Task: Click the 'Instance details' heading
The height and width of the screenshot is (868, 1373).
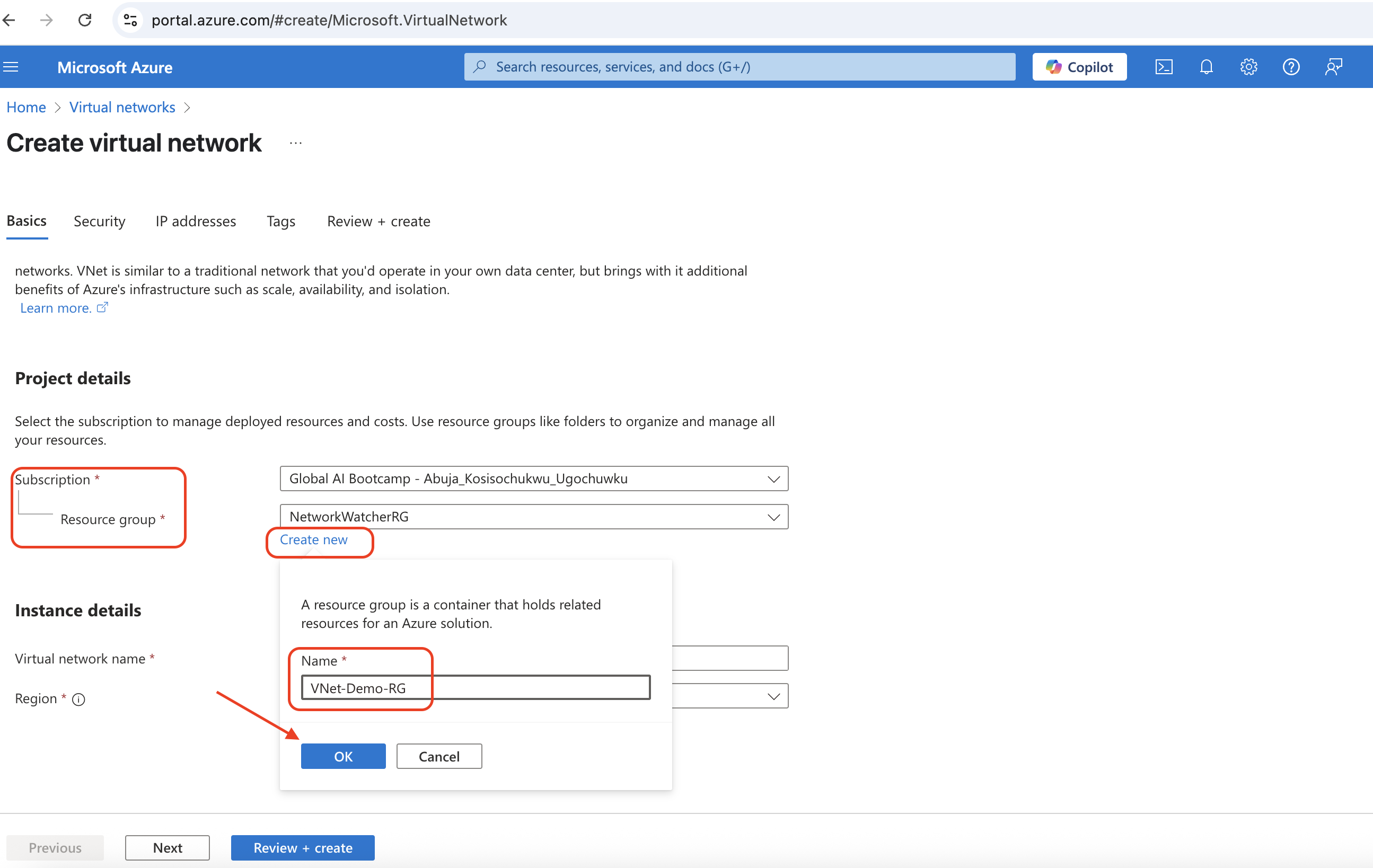Action: pyautogui.click(x=78, y=610)
